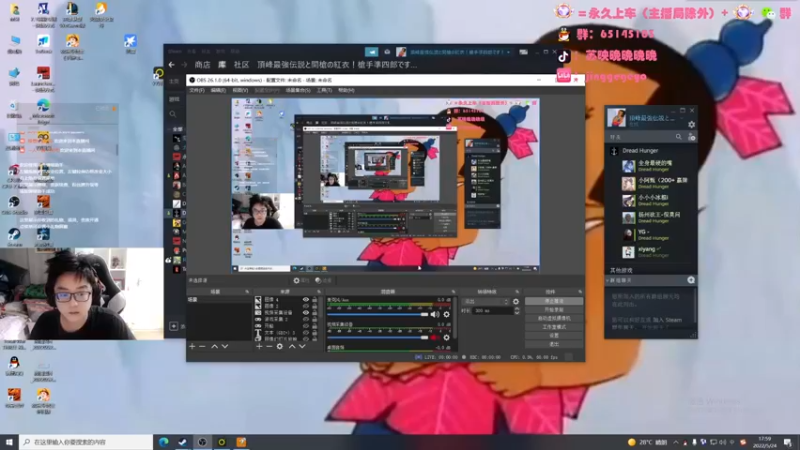Open Steam 库 tab
800x450 pixels.
(x=222, y=65)
